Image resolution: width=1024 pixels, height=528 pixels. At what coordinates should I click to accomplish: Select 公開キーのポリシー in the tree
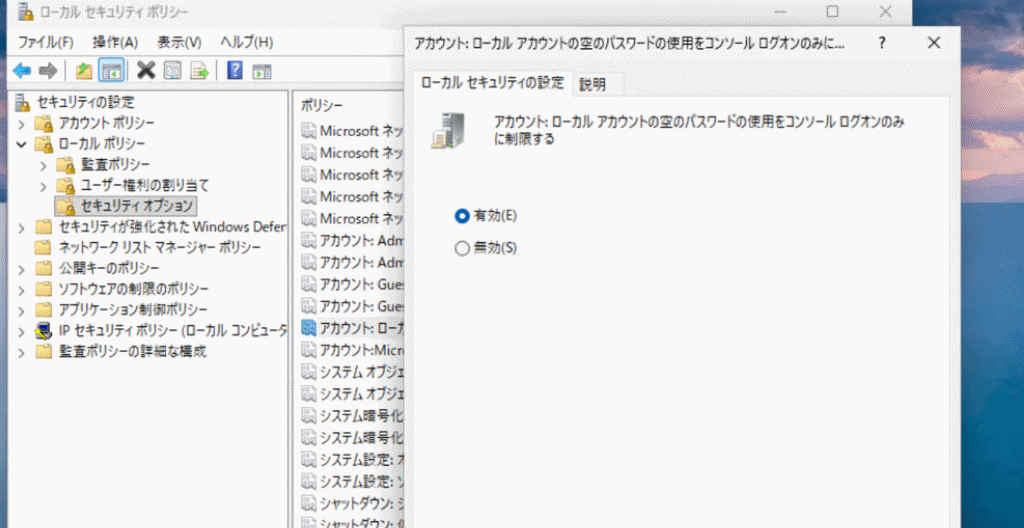pyautogui.click(x=108, y=268)
